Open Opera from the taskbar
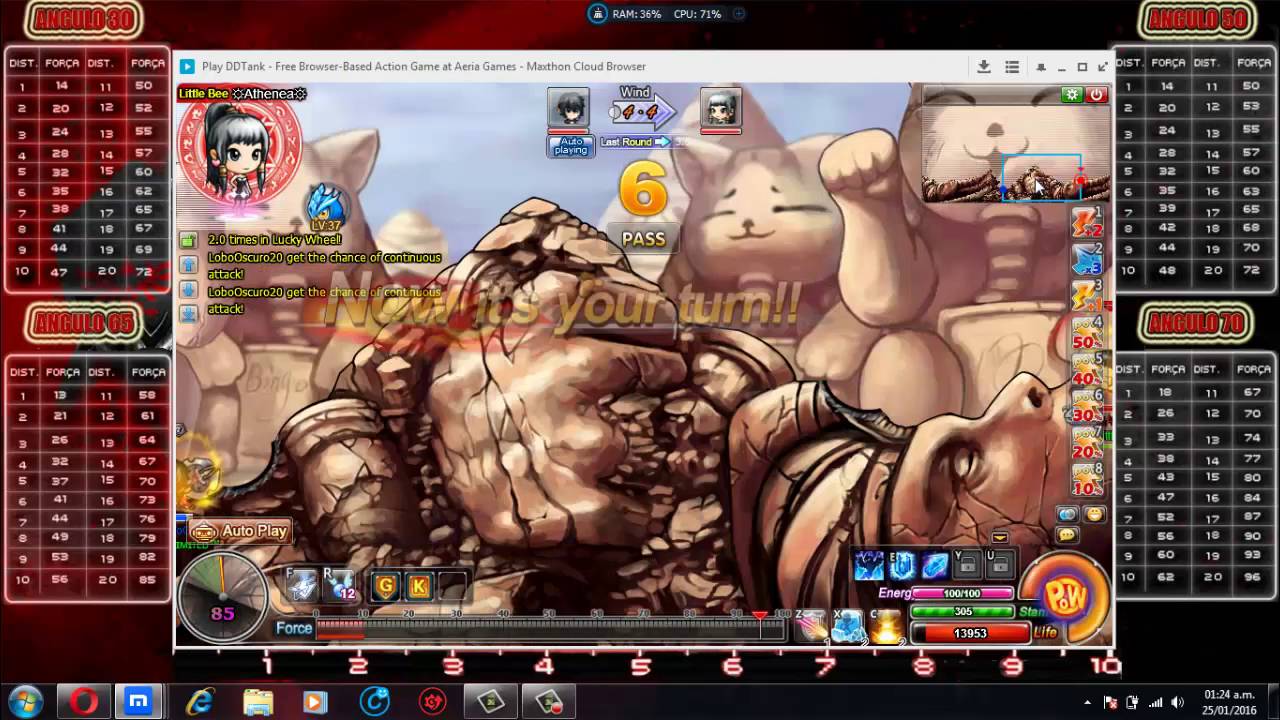1280x720 pixels. pyautogui.click(x=83, y=702)
